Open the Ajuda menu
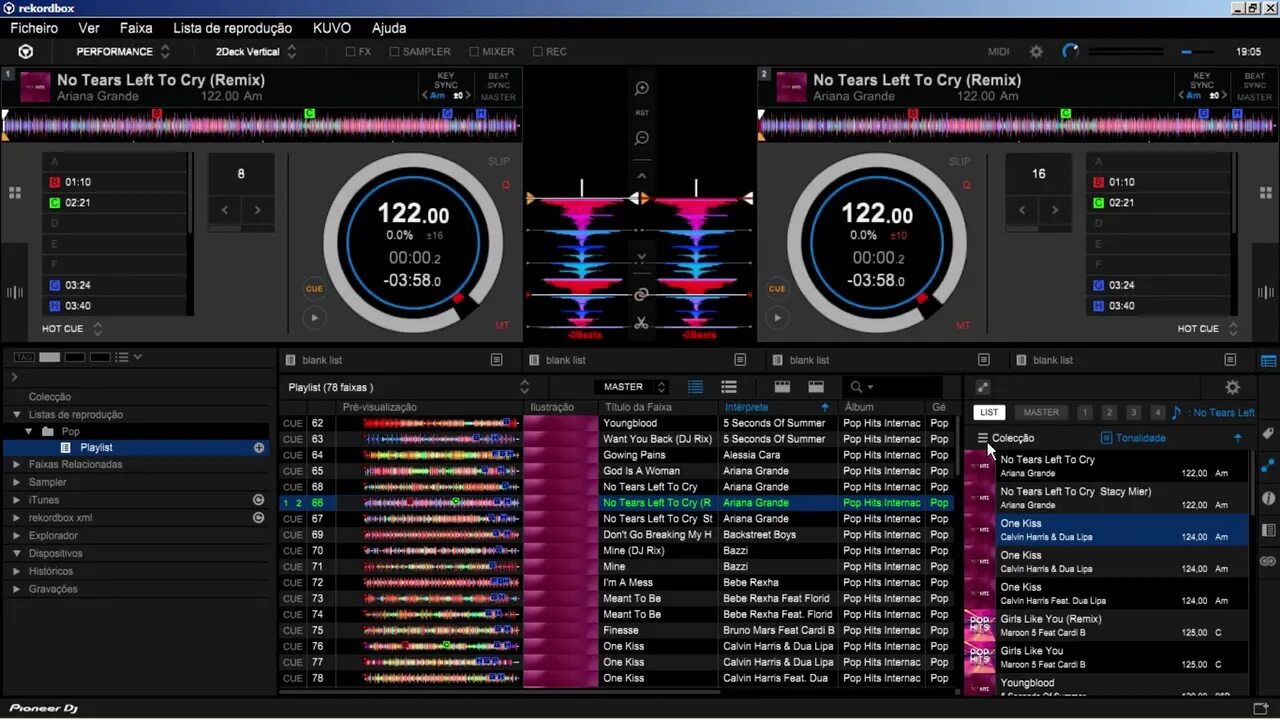This screenshot has width=1280, height=720. [x=389, y=28]
